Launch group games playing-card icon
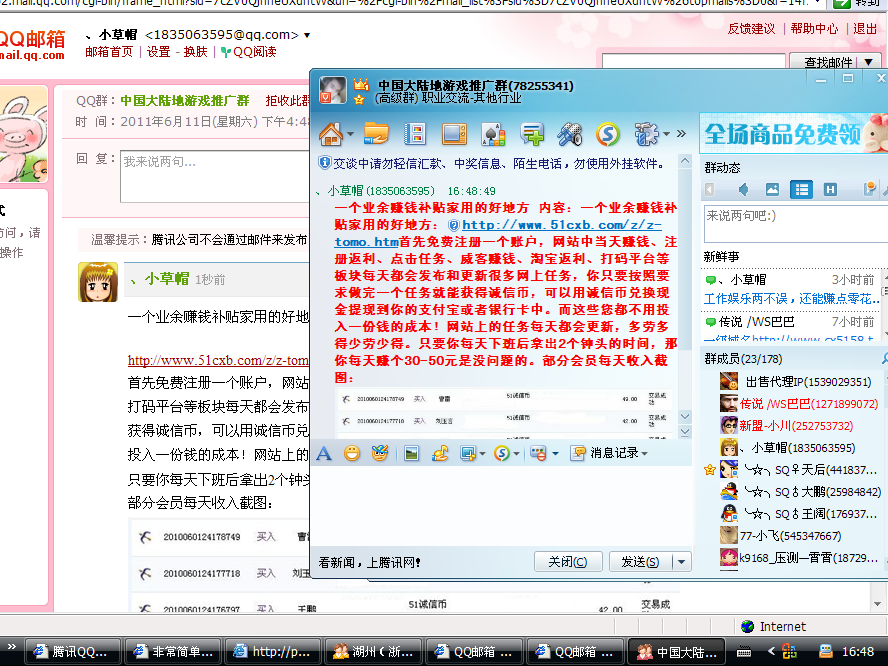Image resolution: width=888 pixels, height=666 pixels. click(493, 134)
